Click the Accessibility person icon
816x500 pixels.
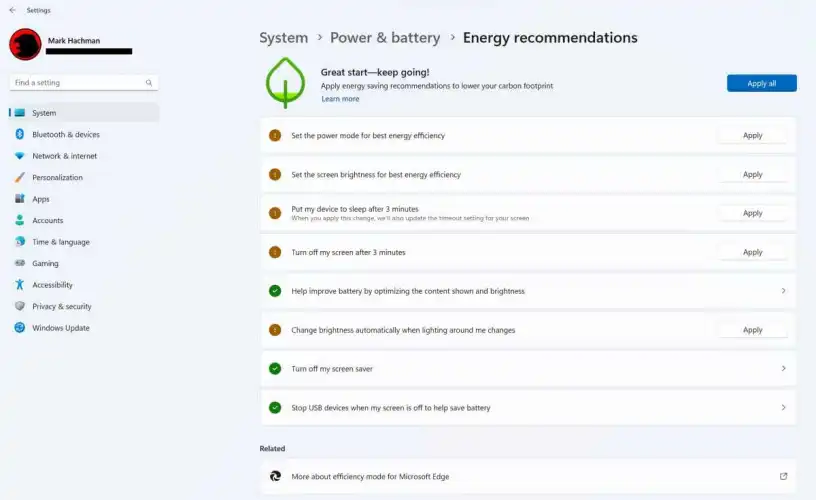(x=19, y=285)
